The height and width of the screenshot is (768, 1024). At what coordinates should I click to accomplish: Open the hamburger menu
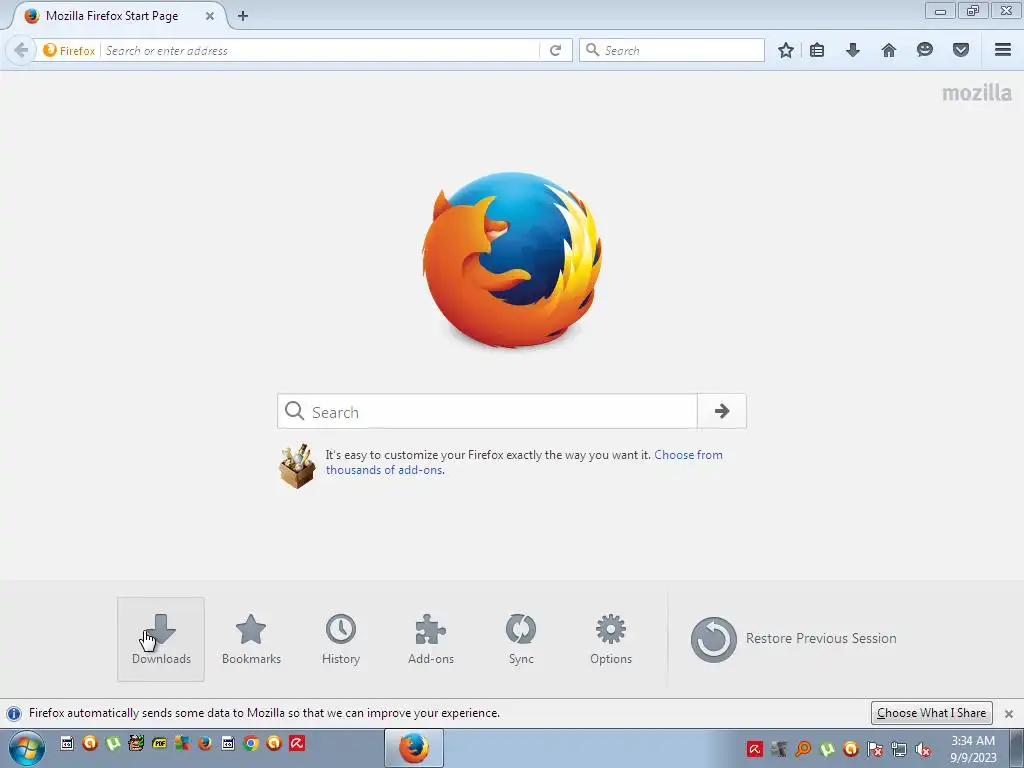click(x=1003, y=50)
